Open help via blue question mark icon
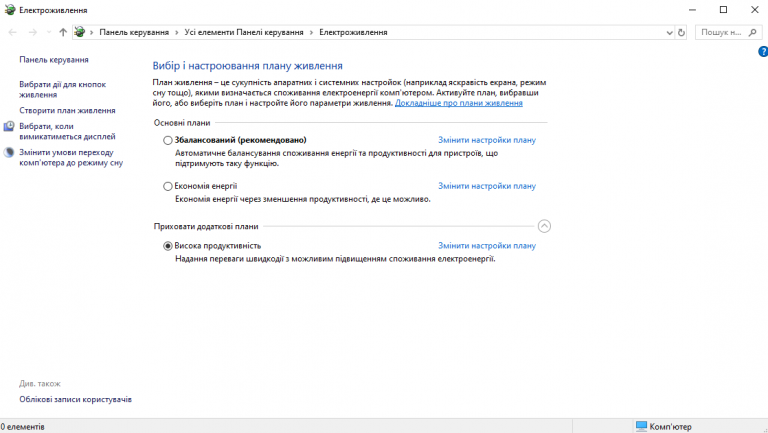This screenshot has width=768, height=433. tap(763, 51)
